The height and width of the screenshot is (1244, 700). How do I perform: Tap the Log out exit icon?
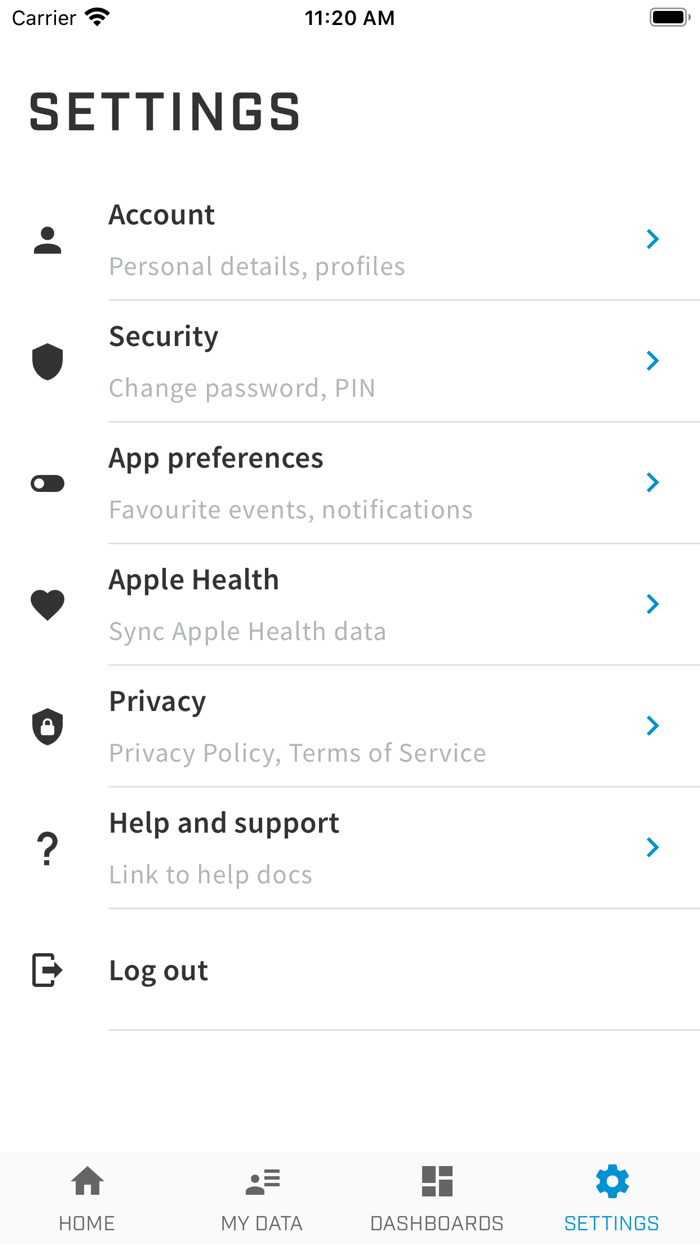point(47,970)
